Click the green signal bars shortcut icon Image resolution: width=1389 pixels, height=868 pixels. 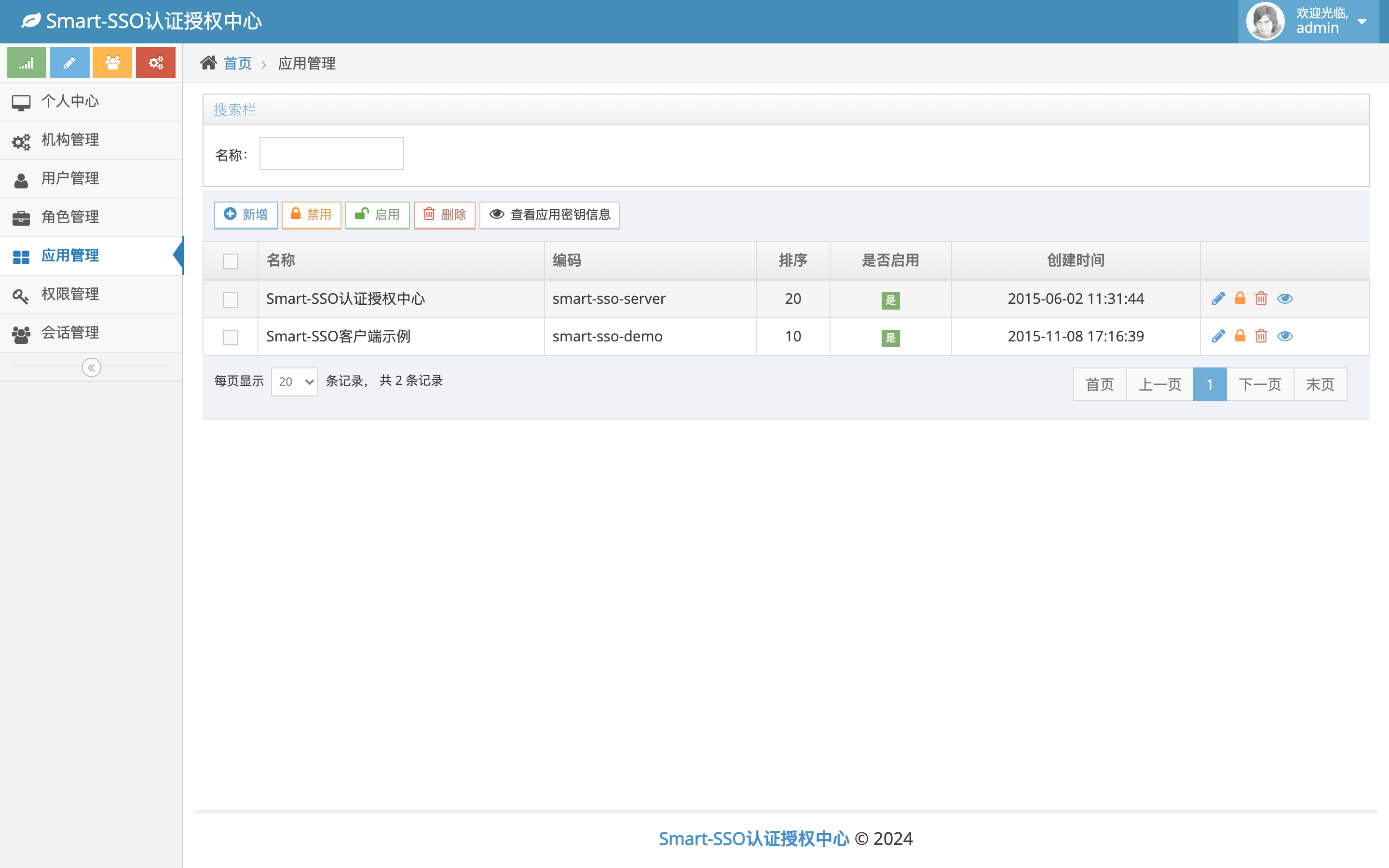27,63
